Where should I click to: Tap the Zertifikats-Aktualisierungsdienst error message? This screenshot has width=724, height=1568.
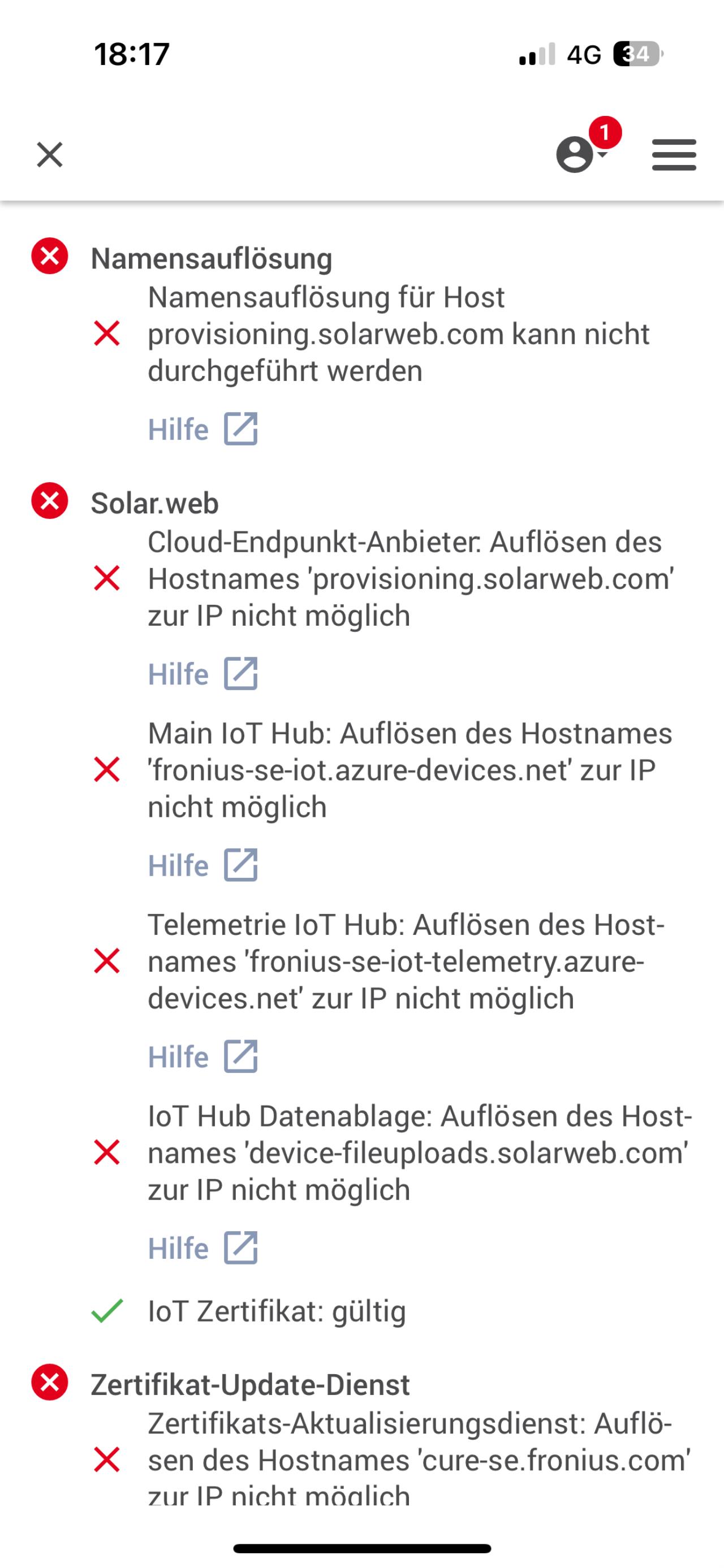[x=419, y=1459]
